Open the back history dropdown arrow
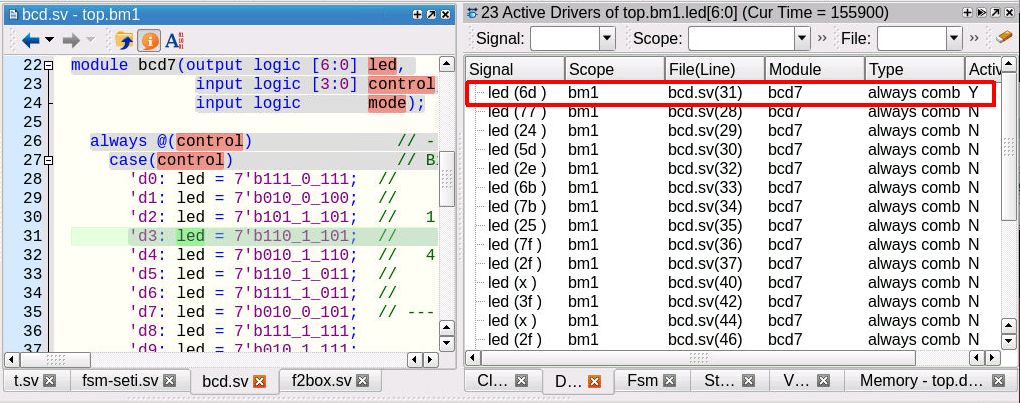 pos(49,40)
